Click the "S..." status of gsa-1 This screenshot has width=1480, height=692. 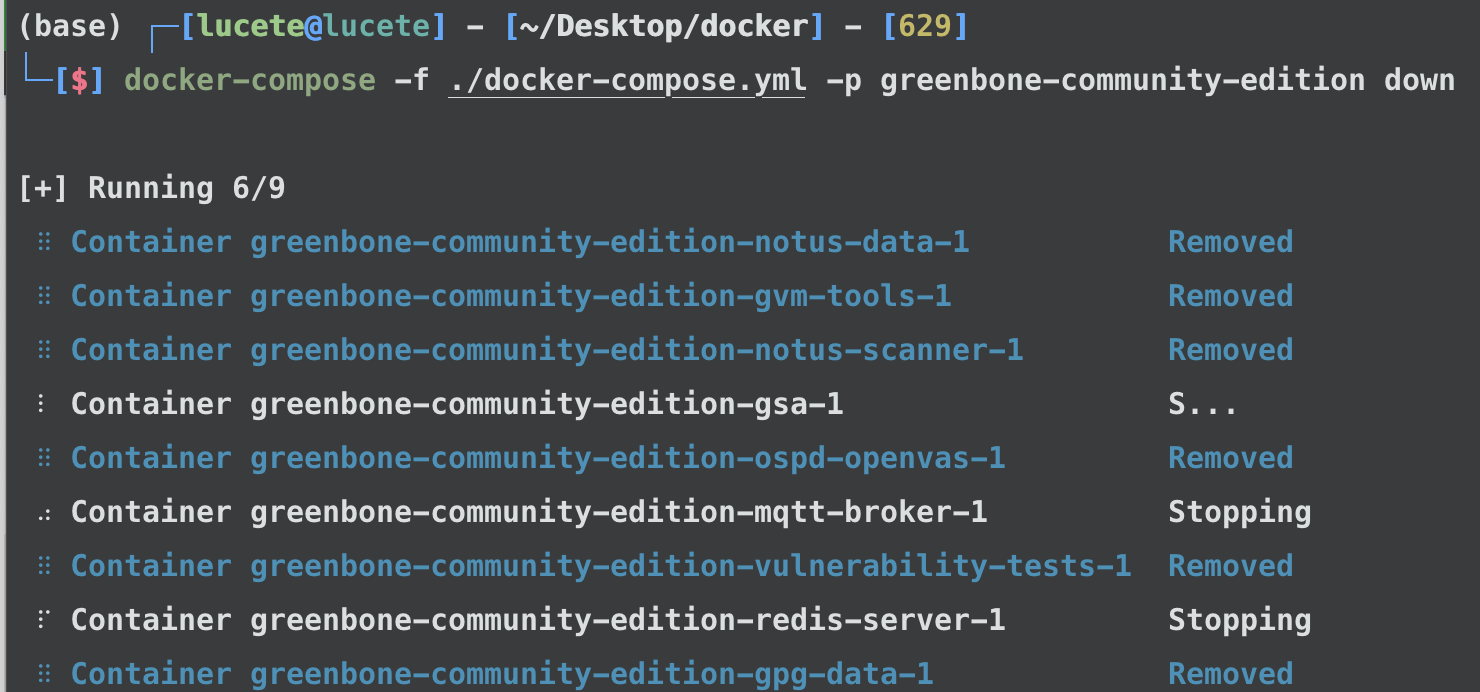coord(1203,404)
